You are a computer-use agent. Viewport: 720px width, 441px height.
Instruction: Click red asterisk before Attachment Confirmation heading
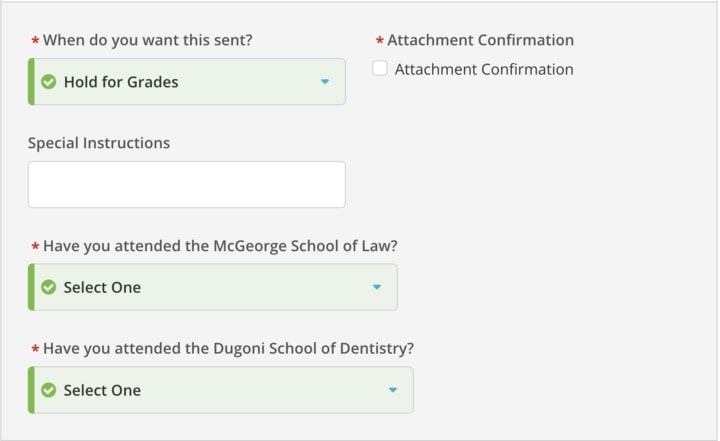click(x=379, y=41)
